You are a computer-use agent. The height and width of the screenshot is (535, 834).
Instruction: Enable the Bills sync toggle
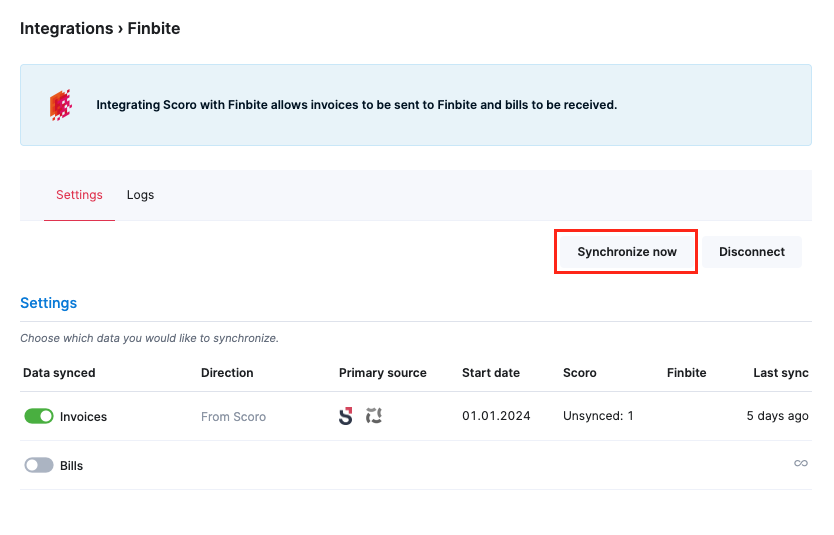pyautogui.click(x=39, y=465)
